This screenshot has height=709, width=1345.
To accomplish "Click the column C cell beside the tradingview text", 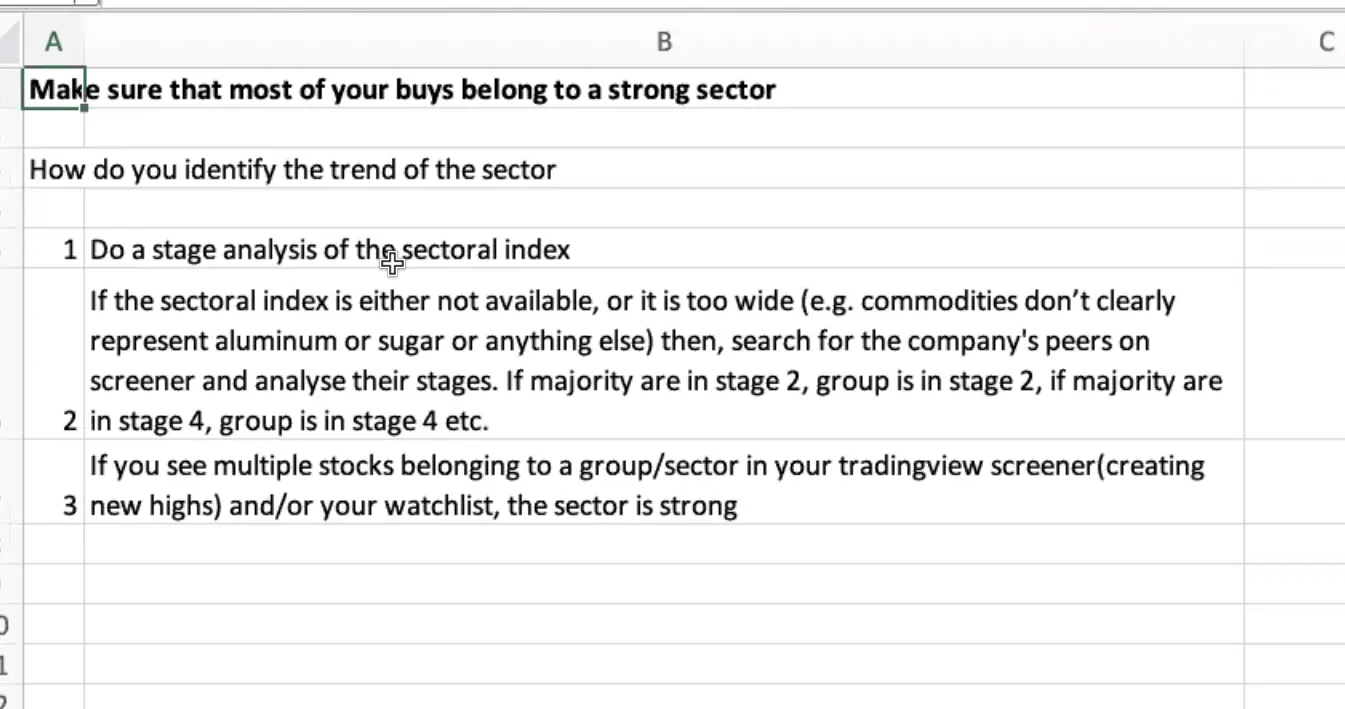I will (x=1294, y=483).
